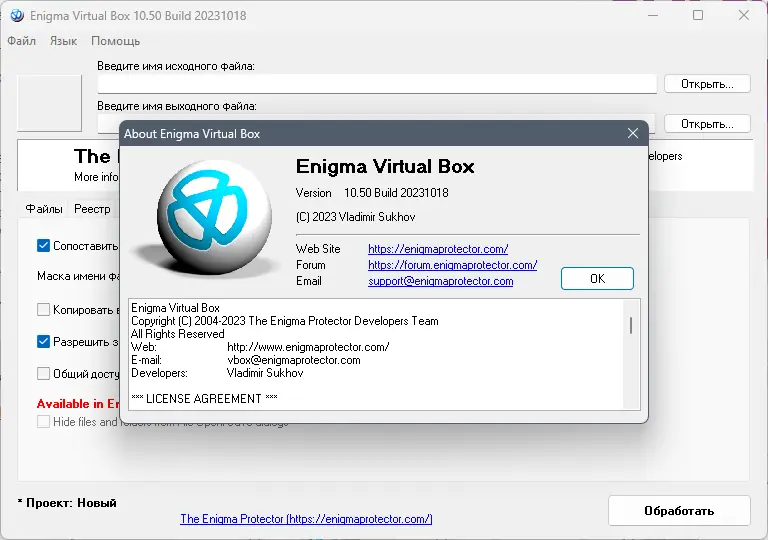Open The Enigma Protector bottom link

tap(306, 519)
